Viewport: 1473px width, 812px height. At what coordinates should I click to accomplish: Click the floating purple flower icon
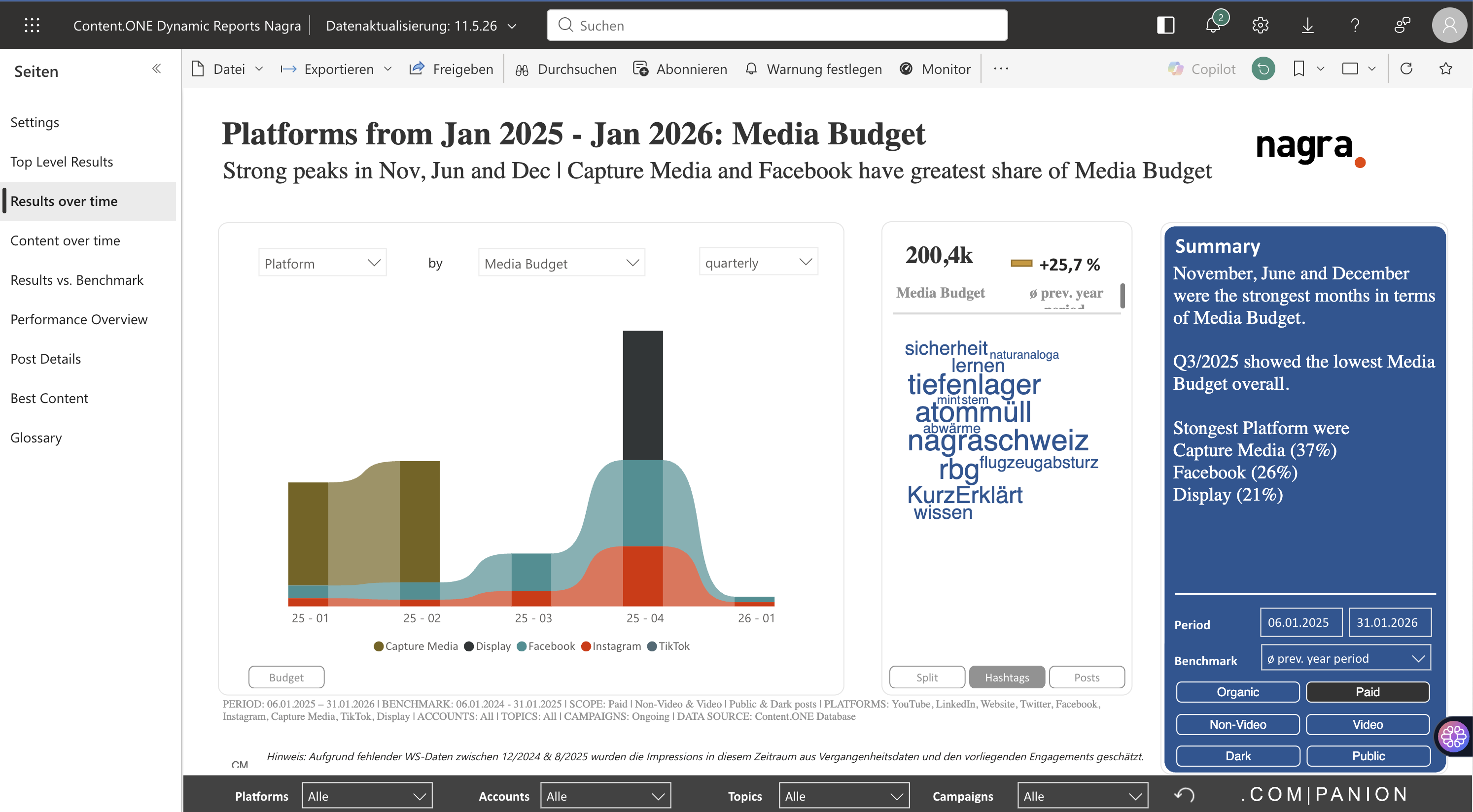[x=1453, y=736]
